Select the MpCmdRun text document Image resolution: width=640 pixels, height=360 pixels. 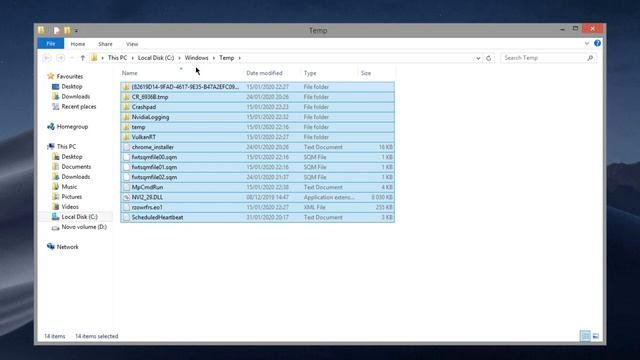point(258,187)
